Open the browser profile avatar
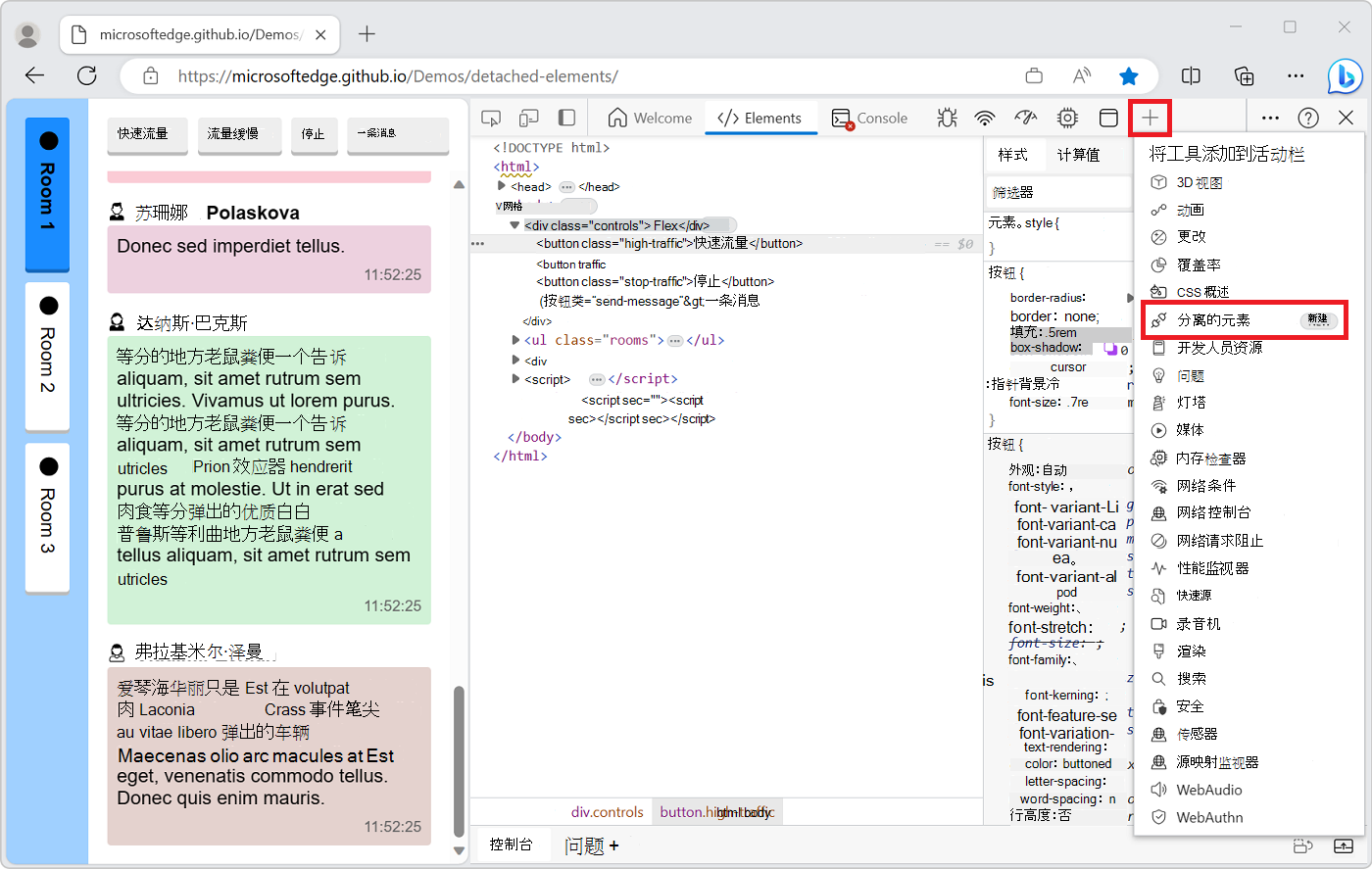The width and height of the screenshot is (1372, 869). click(28, 35)
